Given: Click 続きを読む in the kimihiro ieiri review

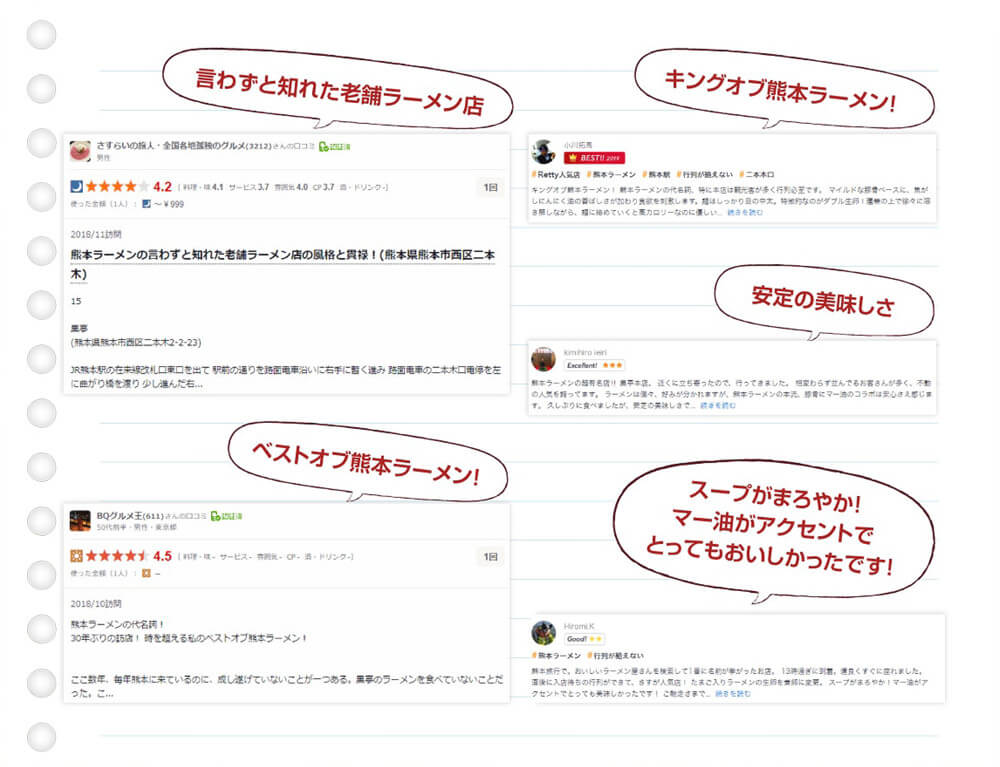Looking at the screenshot, I should 718,405.
